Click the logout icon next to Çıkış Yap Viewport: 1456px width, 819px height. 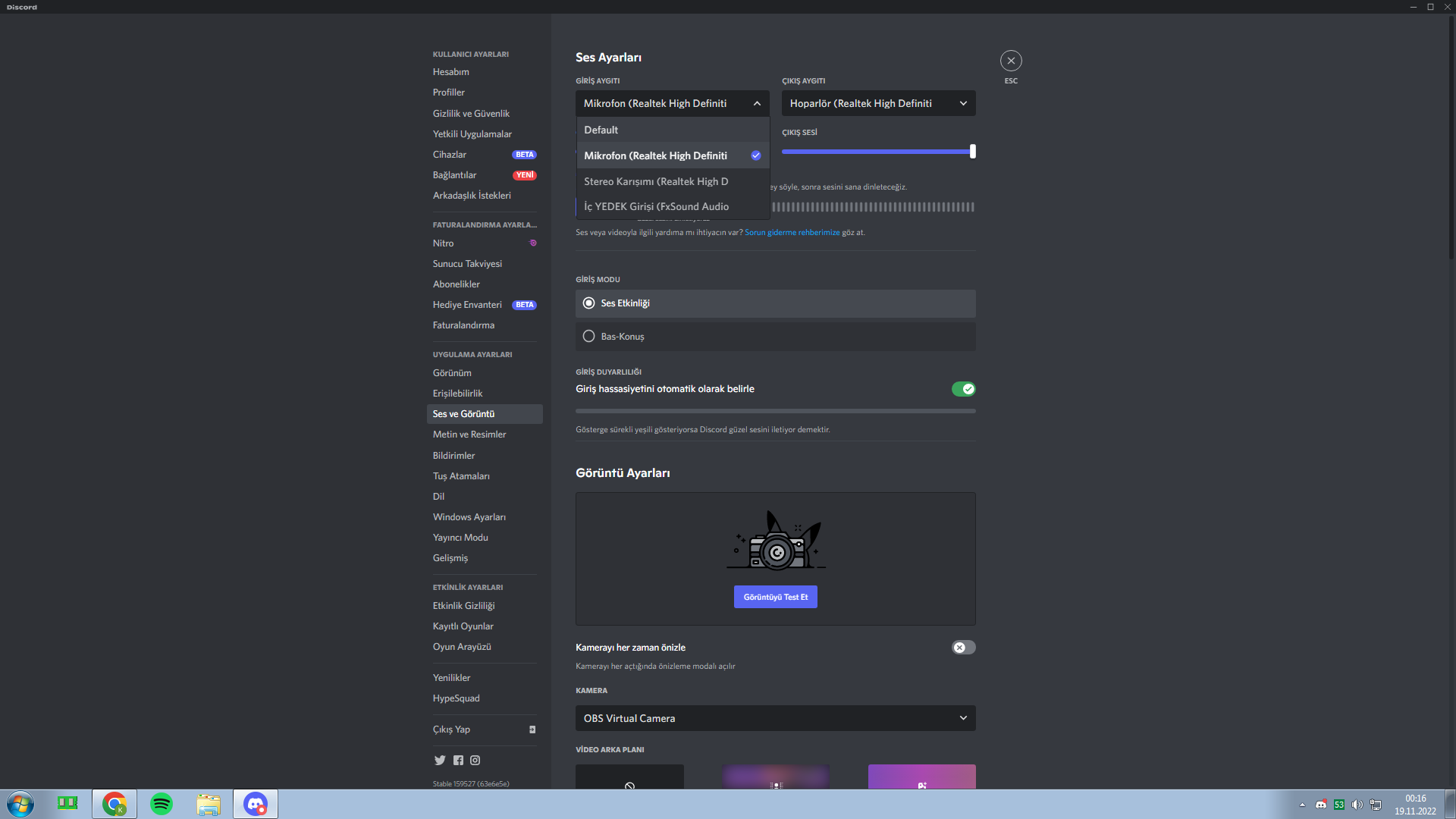pyautogui.click(x=532, y=730)
